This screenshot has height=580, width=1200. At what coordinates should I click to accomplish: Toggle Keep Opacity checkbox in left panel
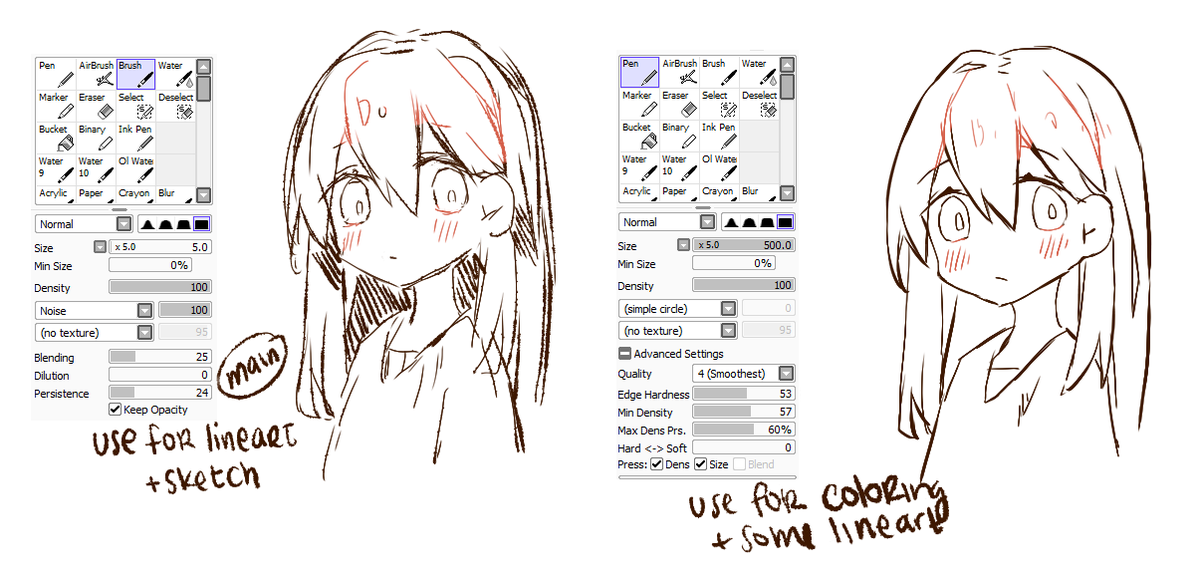click(115, 410)
